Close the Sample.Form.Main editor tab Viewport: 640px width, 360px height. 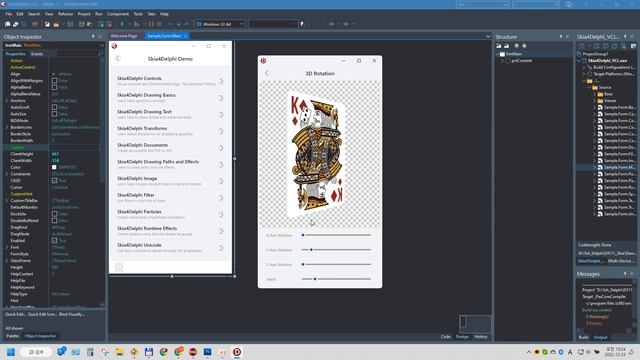[185, 36]
